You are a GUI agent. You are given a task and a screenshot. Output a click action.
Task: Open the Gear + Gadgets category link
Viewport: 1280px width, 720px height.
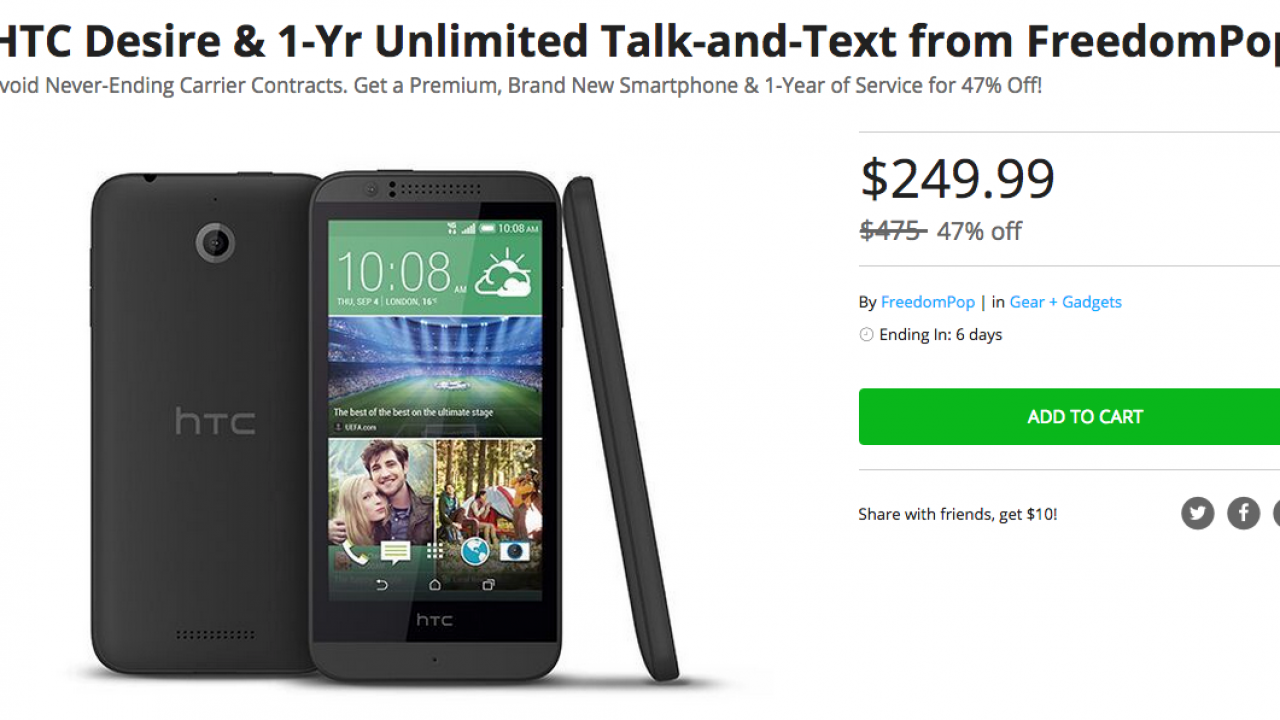(x=1065, y=302)
